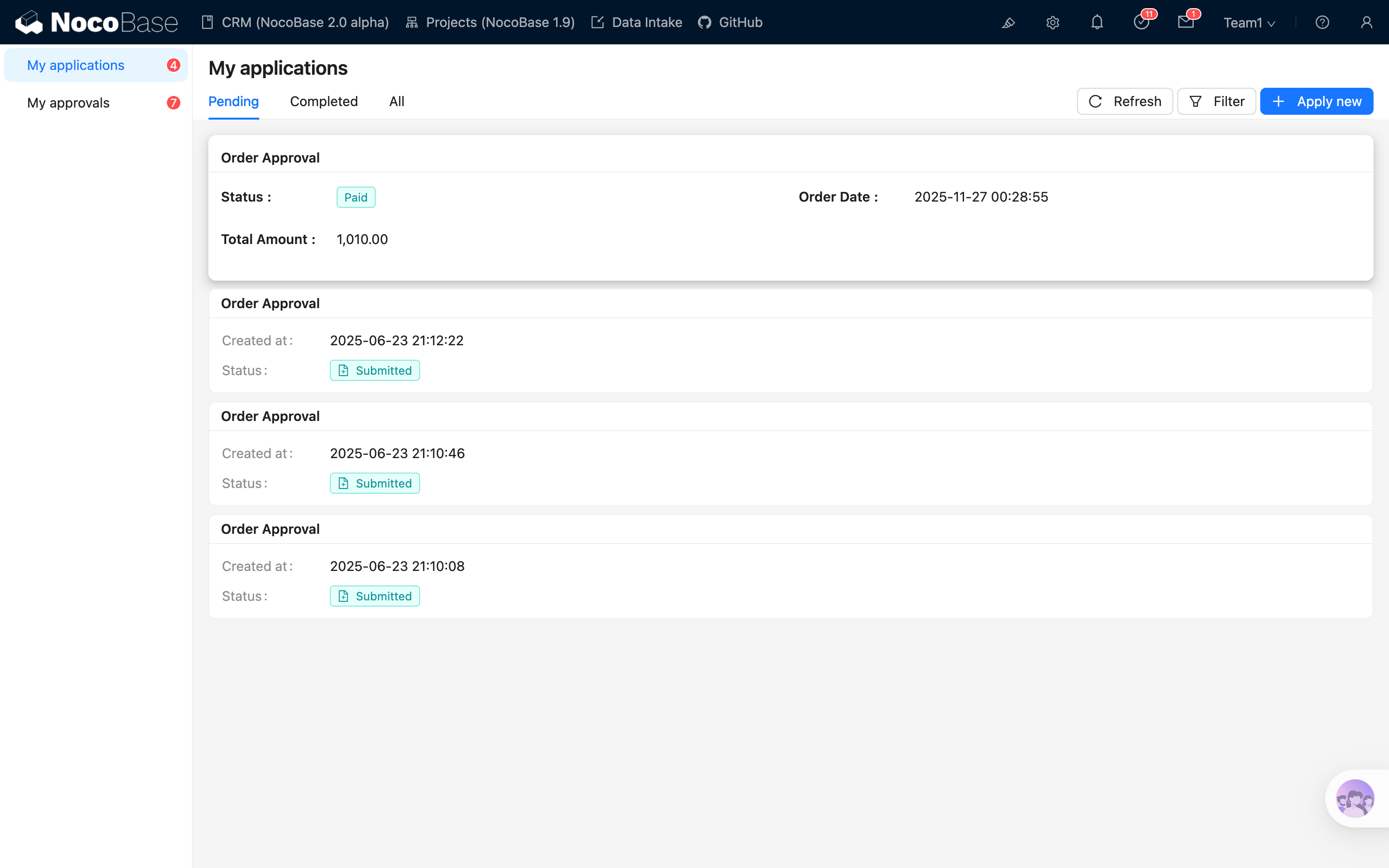This screenshot has height=868, width=1389.
Task: Open the Filter options
Action: (1216, 102)
